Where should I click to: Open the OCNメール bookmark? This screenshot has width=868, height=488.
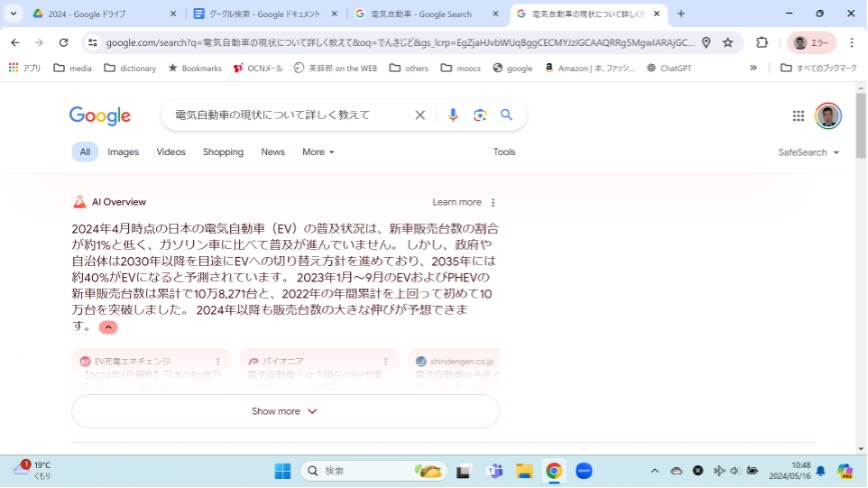[x=258, y=68]
